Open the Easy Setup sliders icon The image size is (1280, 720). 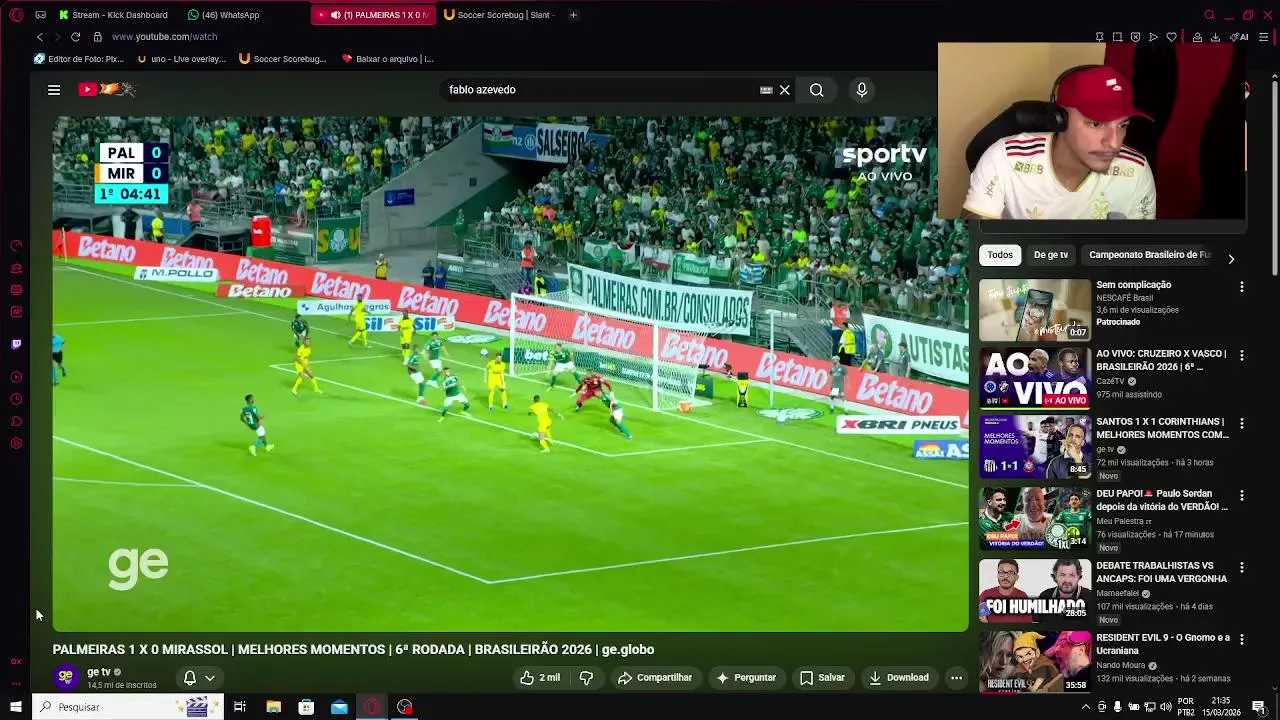pyautogui.click(x=1264, y=37)
